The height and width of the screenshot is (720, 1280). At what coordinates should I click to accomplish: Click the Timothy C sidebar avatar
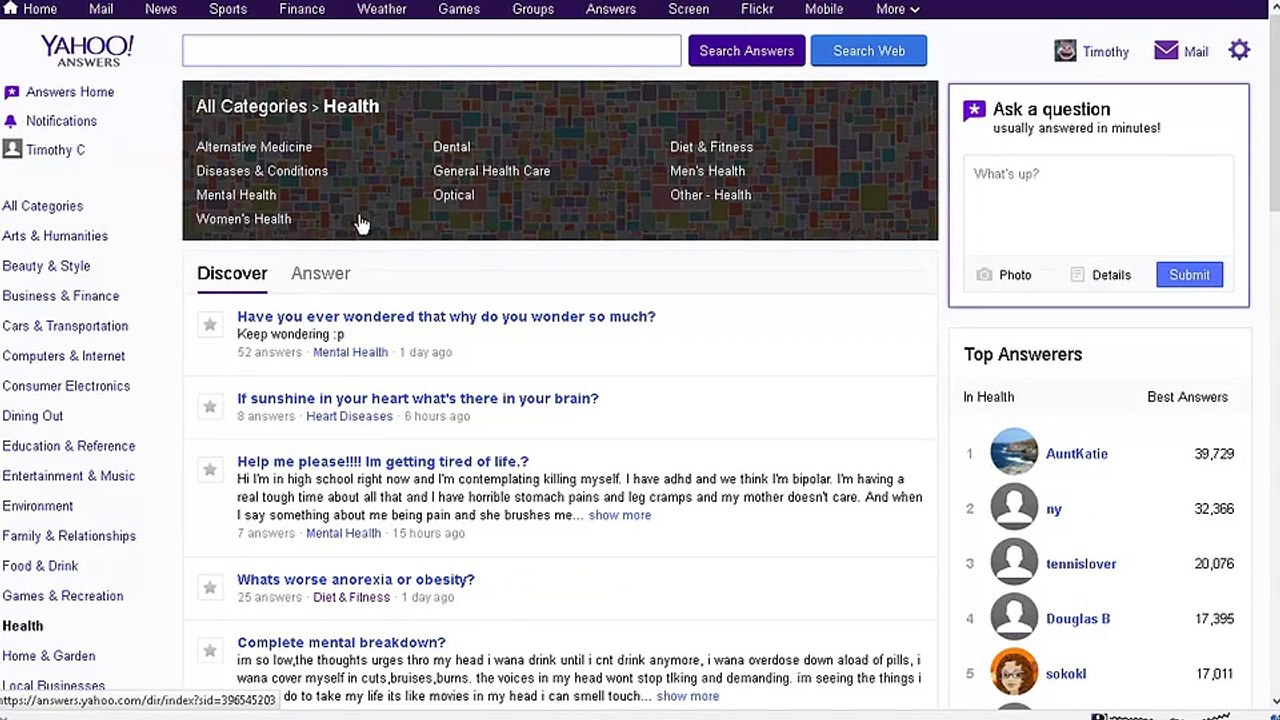pos(12,149)
